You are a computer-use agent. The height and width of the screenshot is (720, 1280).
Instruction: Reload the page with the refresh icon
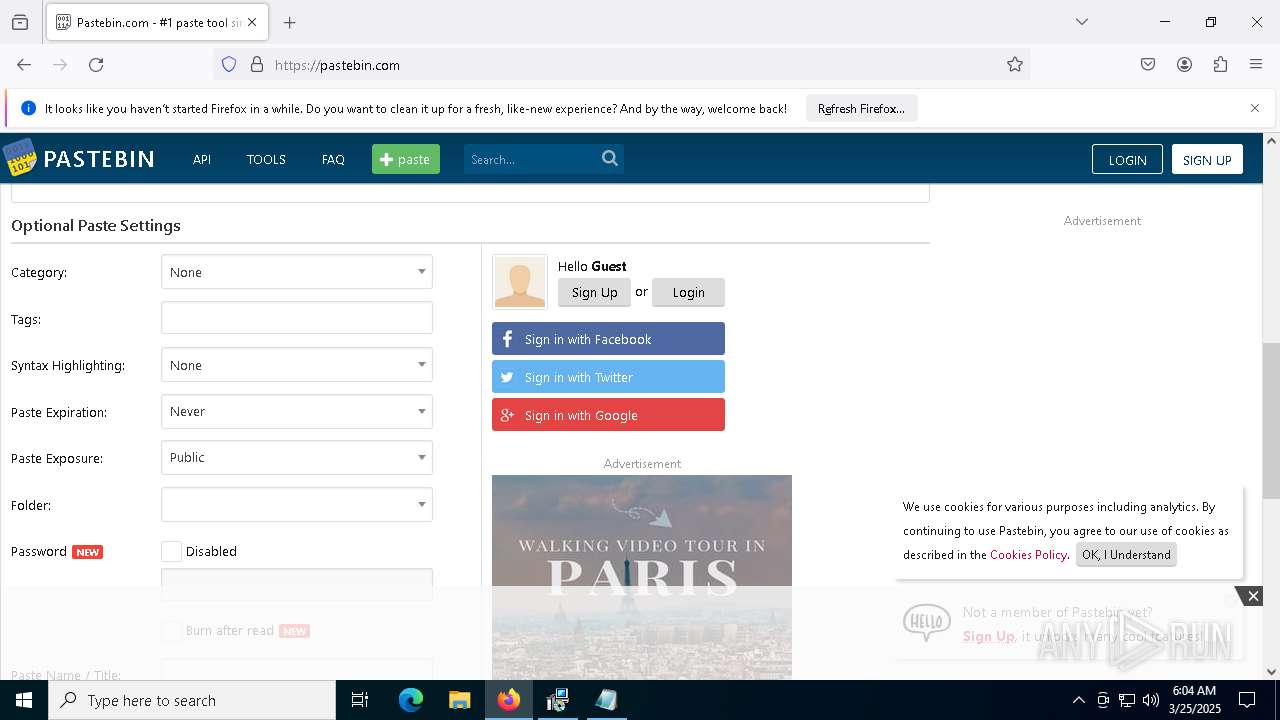click(96, 65)
